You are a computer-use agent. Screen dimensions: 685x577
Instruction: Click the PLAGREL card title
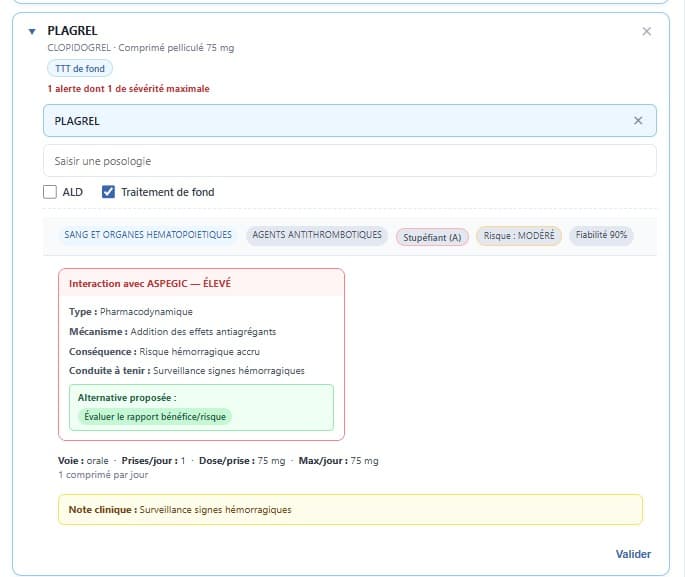[73, 31]
